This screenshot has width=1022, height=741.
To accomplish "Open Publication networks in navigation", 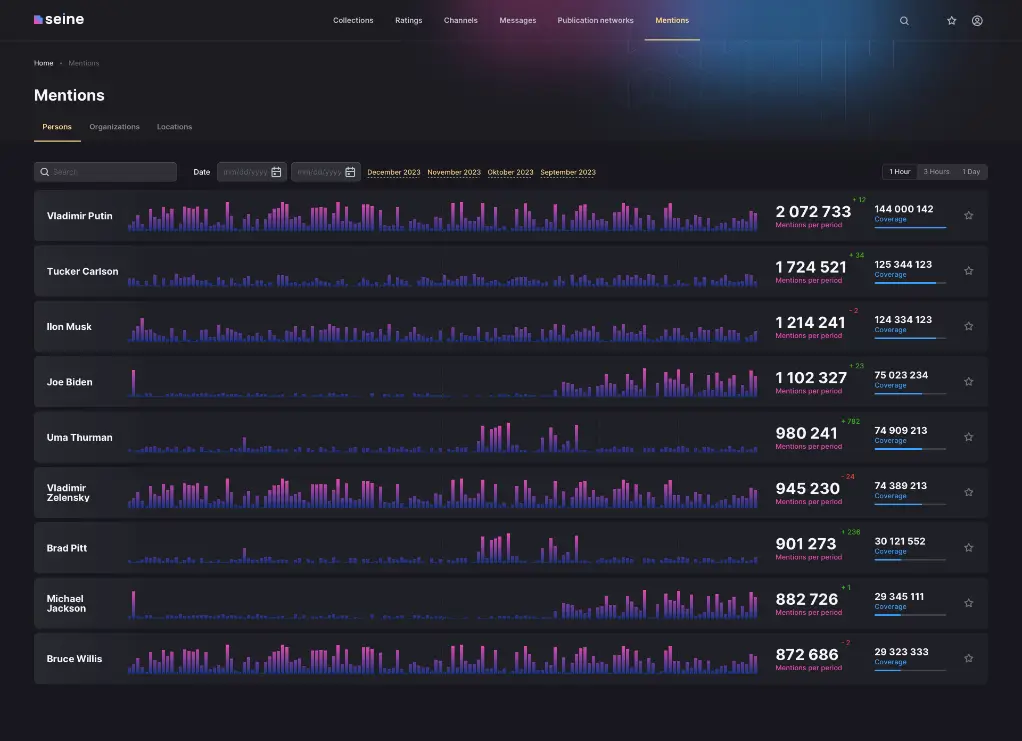I will 595,21.
